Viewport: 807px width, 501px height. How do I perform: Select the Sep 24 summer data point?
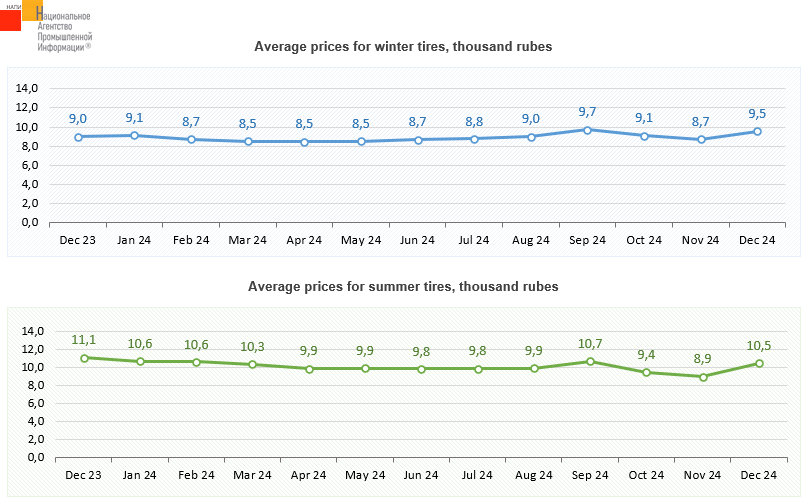coord(590,361)
